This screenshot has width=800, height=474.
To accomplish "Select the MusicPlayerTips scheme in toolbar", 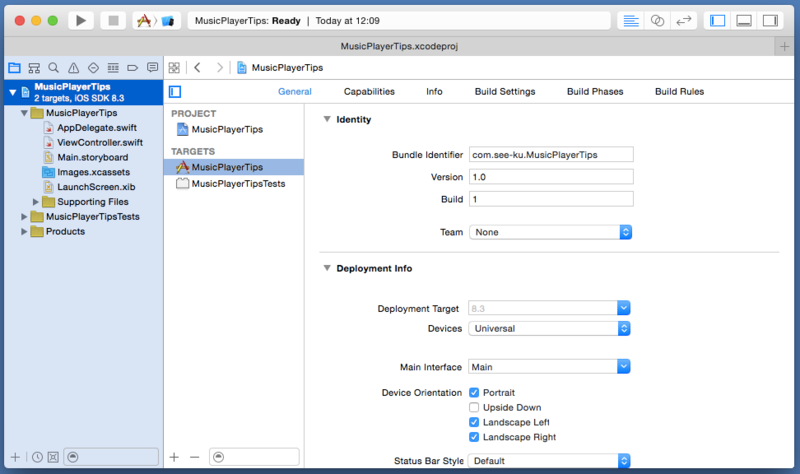I will [144, 20].
